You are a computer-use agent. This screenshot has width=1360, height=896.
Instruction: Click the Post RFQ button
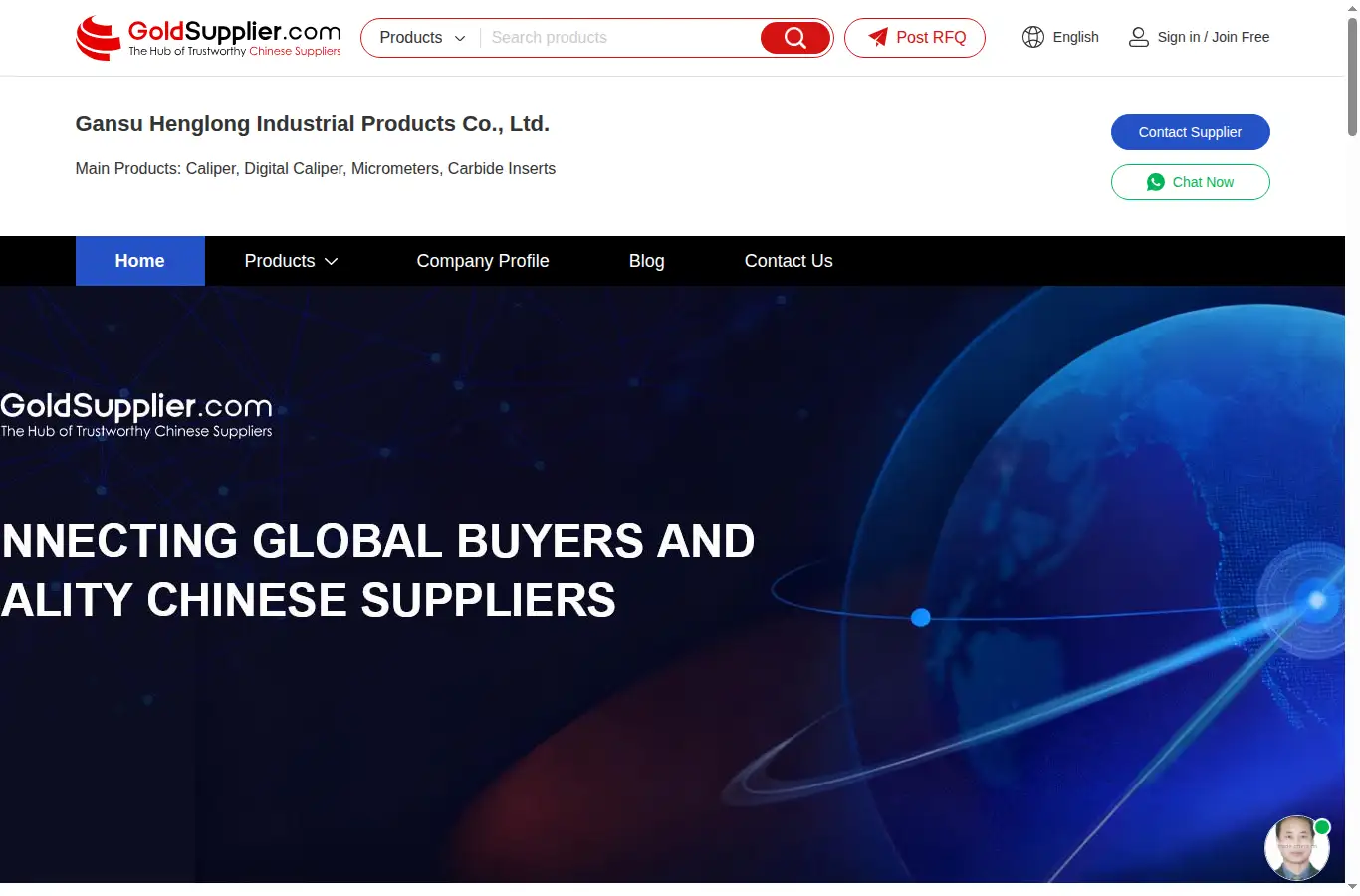[915, 38]
